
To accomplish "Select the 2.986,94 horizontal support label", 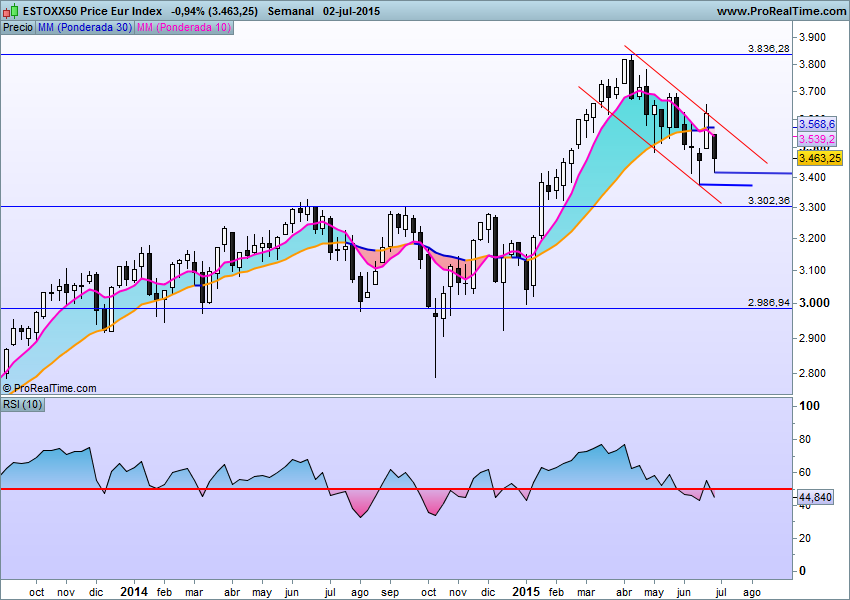I will (x=768, y=301).
